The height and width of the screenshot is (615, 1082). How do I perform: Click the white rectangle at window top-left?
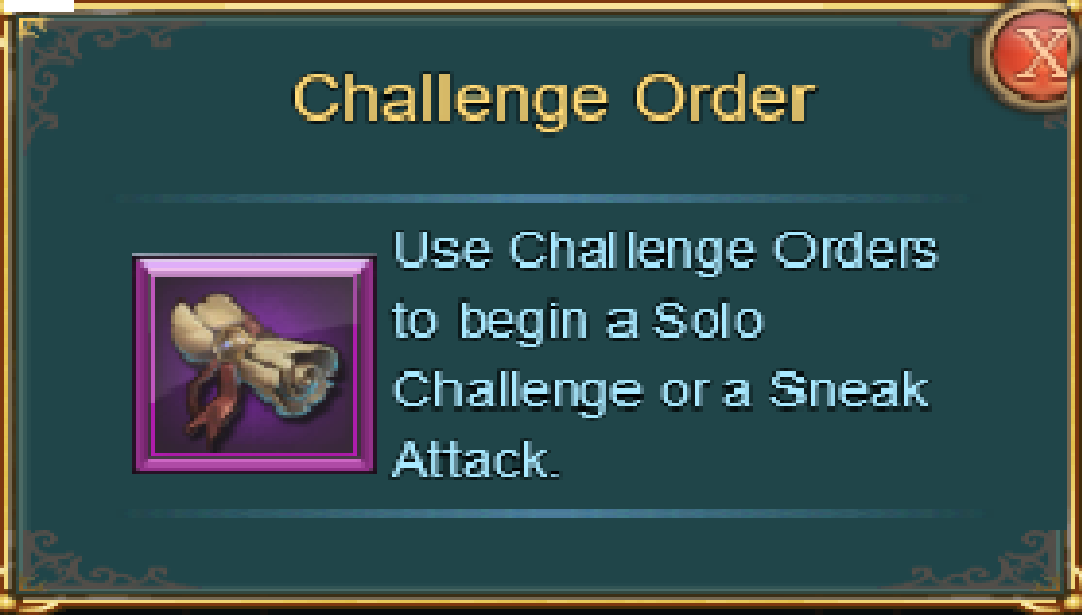pos(37,6)
